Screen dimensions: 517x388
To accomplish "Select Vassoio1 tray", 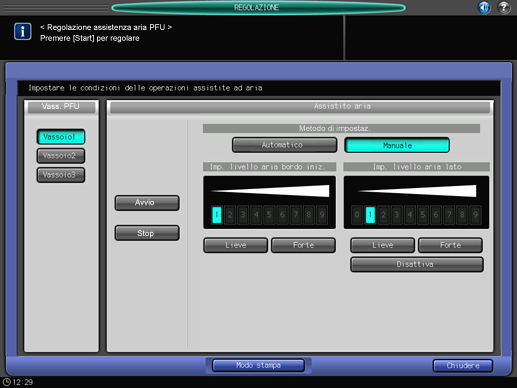I will [61, 137].
